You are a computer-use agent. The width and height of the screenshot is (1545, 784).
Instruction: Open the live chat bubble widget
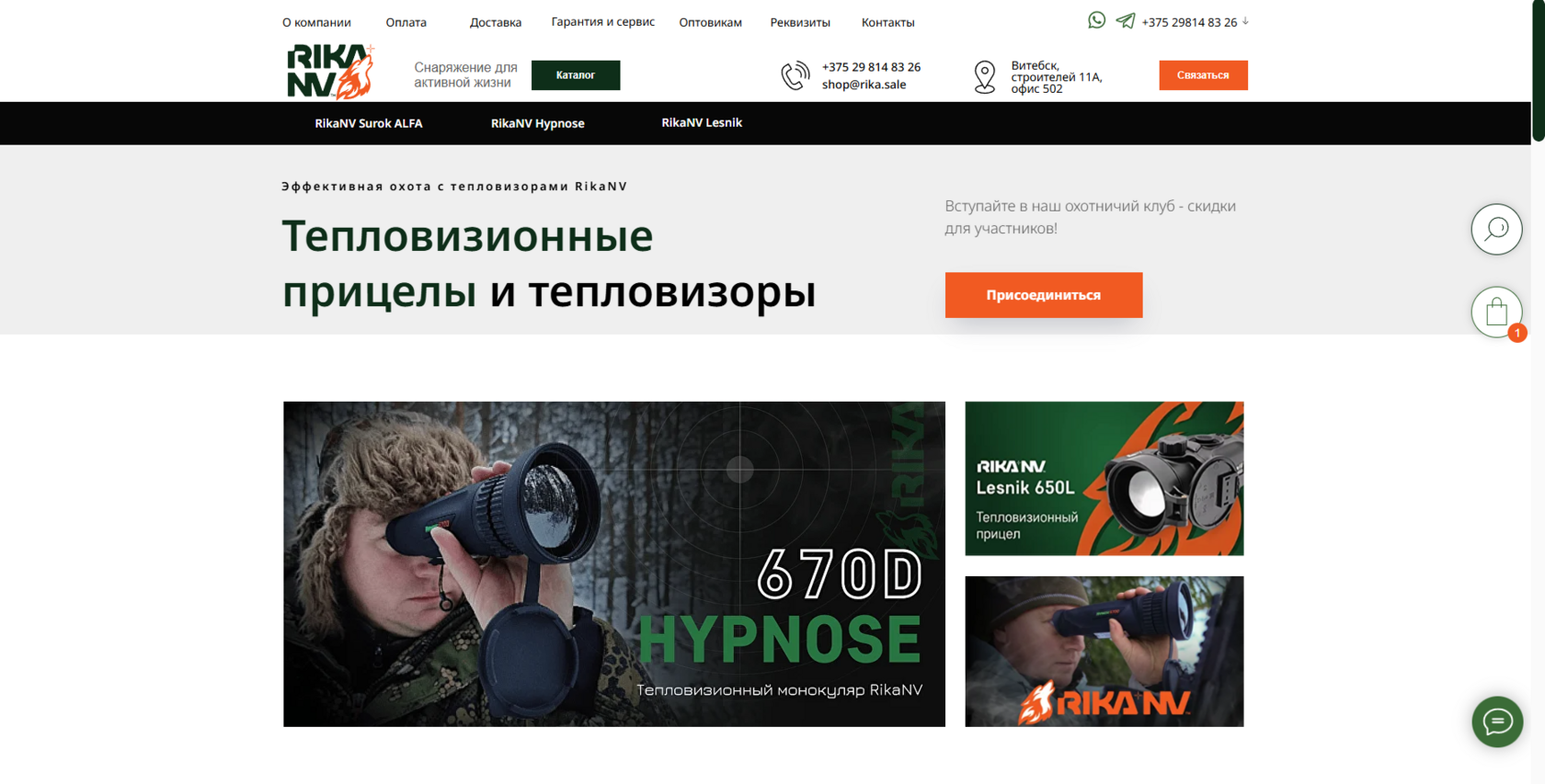pos(1497,722)
